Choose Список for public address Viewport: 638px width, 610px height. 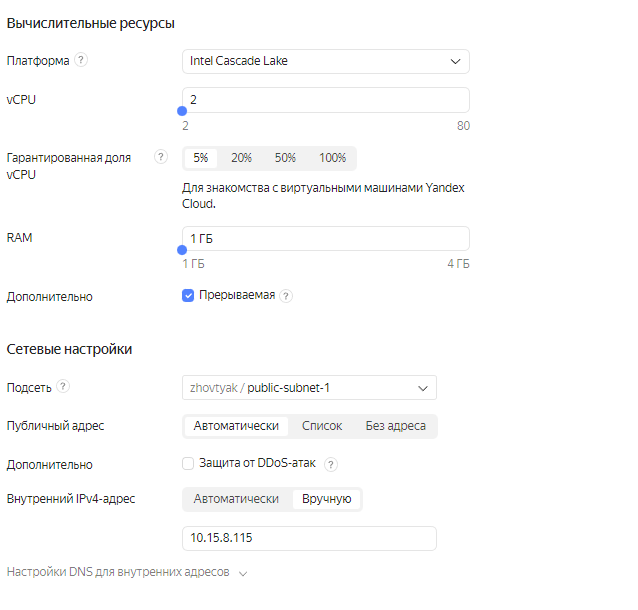[x=322, y=426]
